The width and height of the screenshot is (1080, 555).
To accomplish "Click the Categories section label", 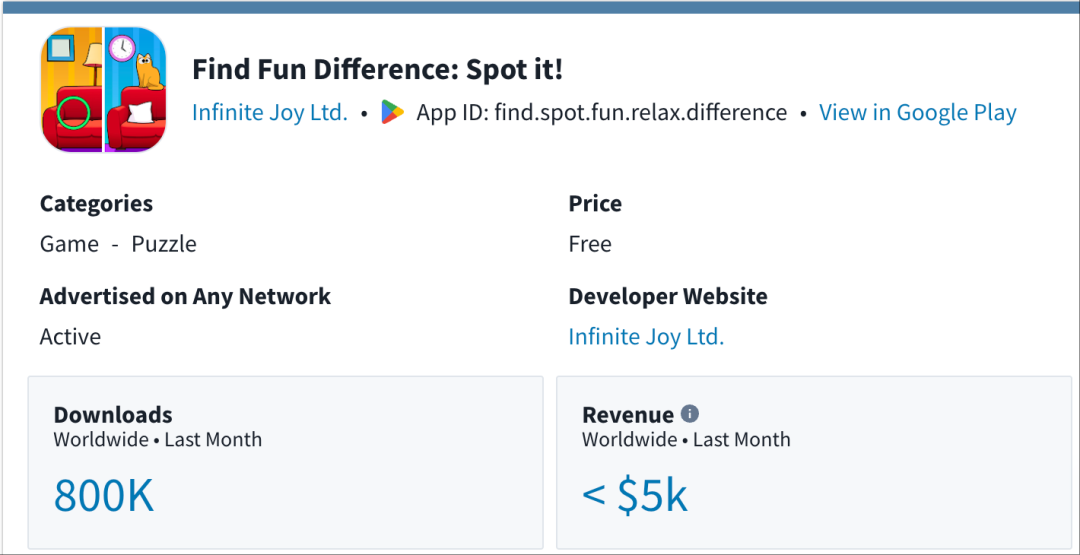I will 96,204.
